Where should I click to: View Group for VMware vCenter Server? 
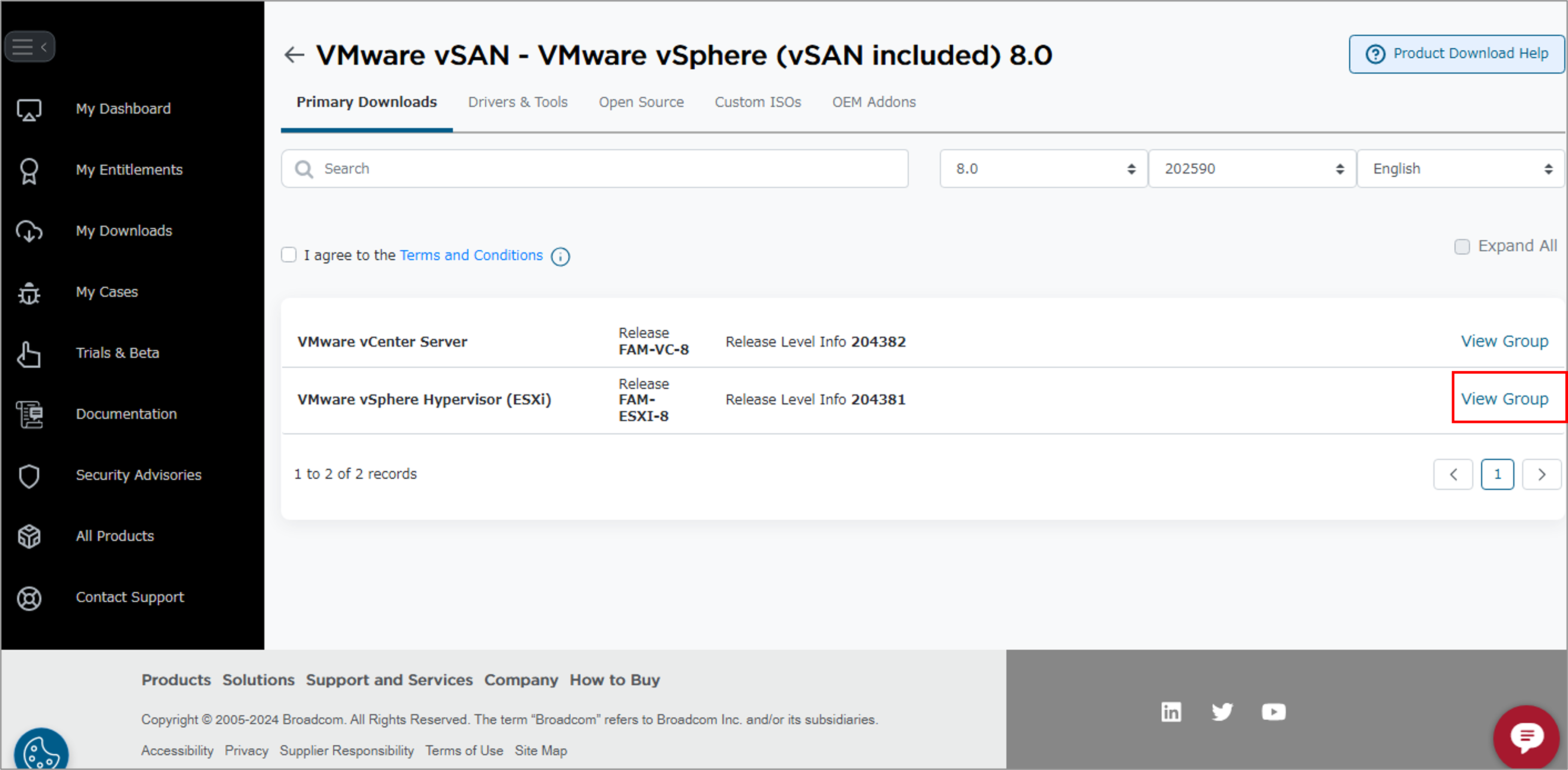click(x=1504, y=342)
